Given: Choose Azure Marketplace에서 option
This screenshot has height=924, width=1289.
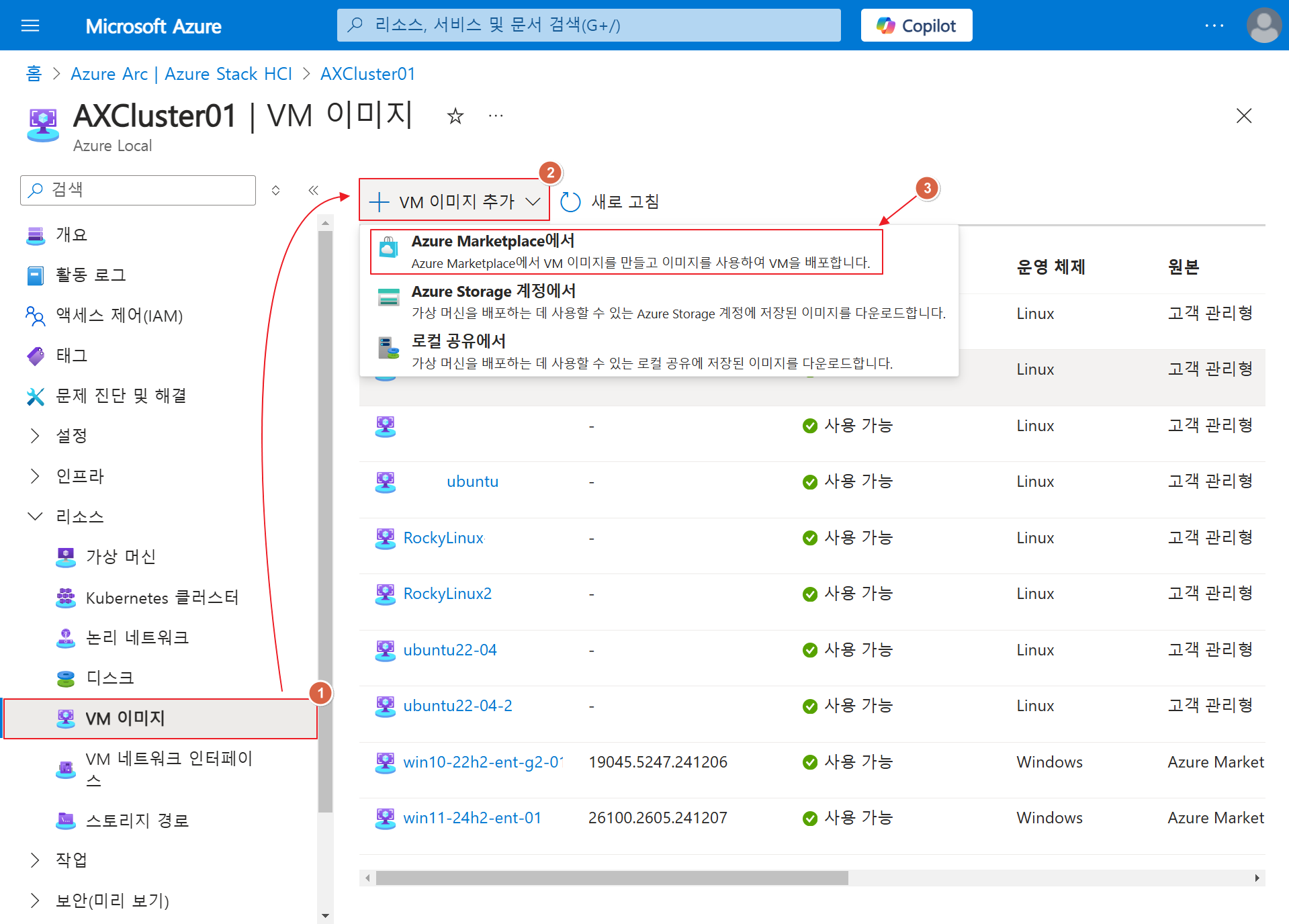Looking at the screenshot, I should (x=626, y=252).
